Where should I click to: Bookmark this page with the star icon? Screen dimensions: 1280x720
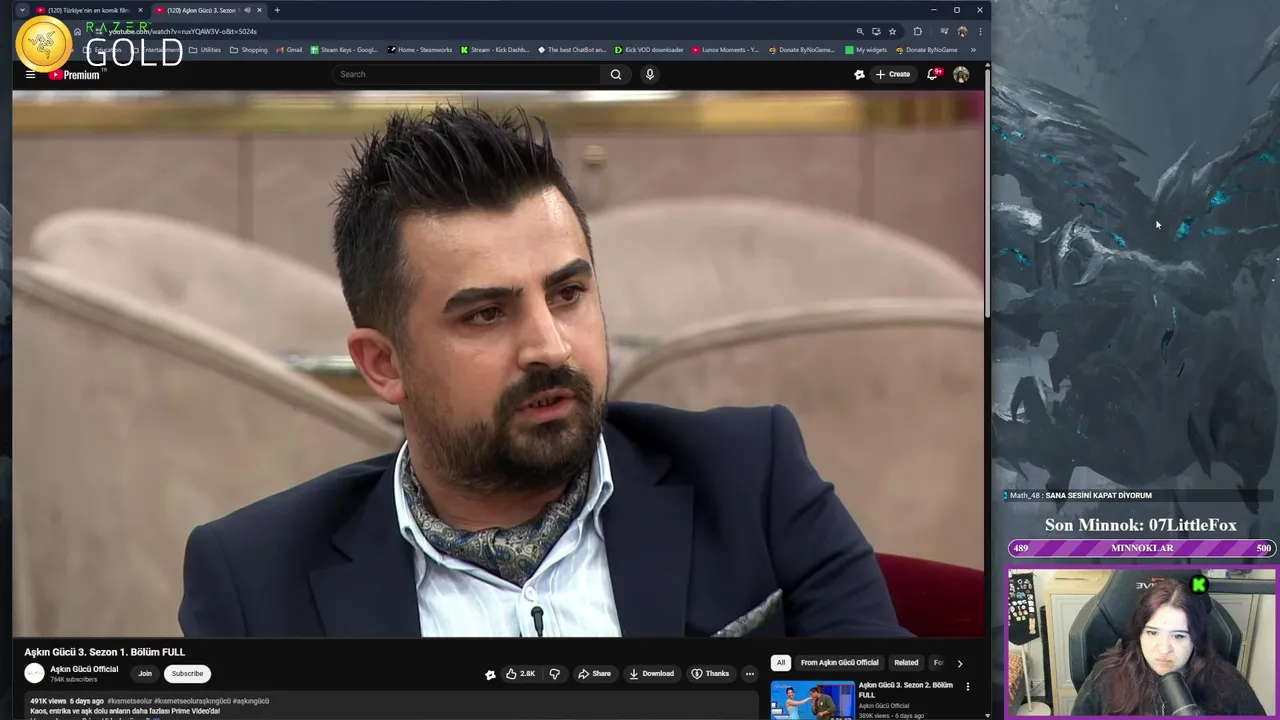(x=893, y=31)
